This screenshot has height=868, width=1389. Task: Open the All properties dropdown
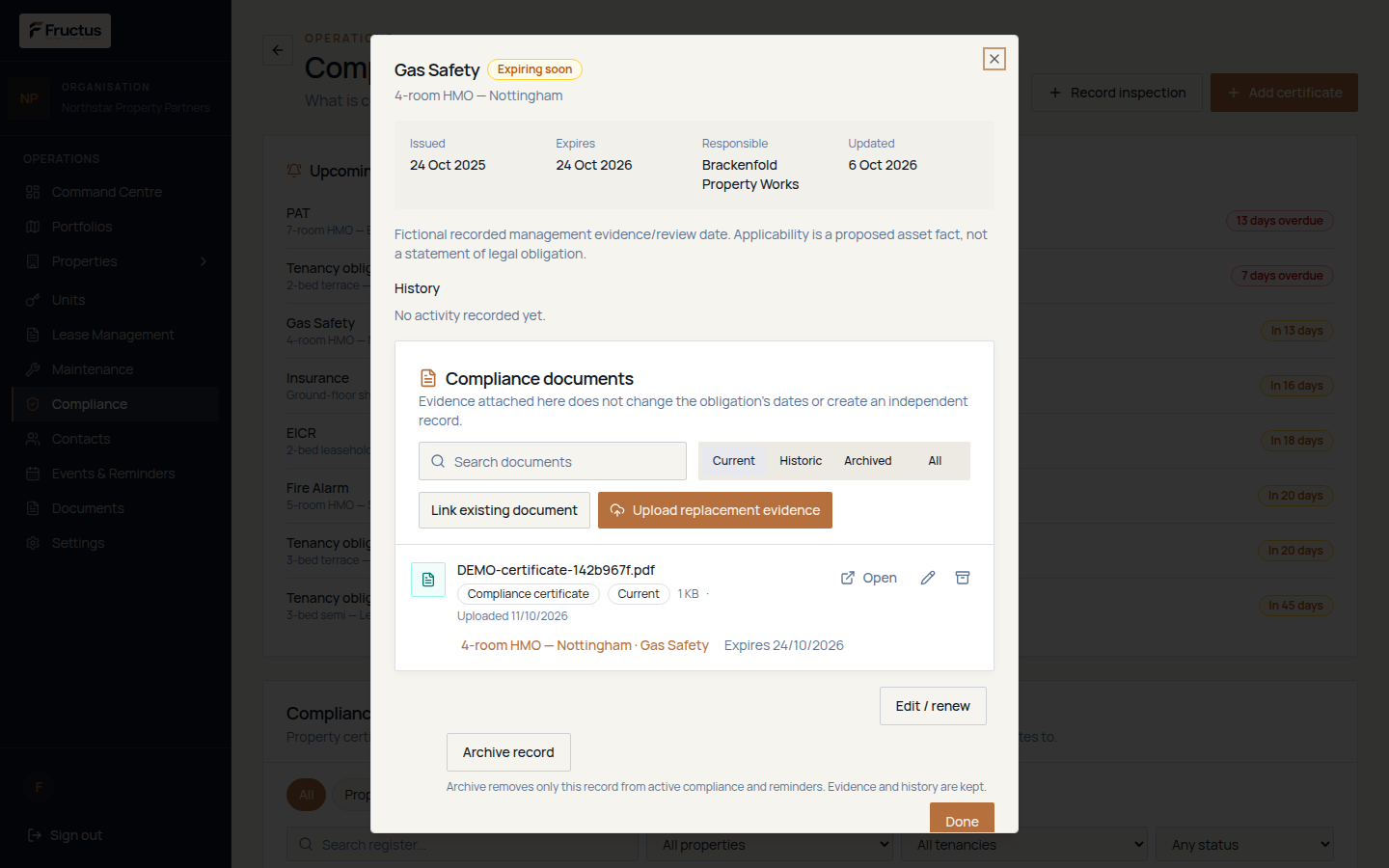click(x=770, y=845)
